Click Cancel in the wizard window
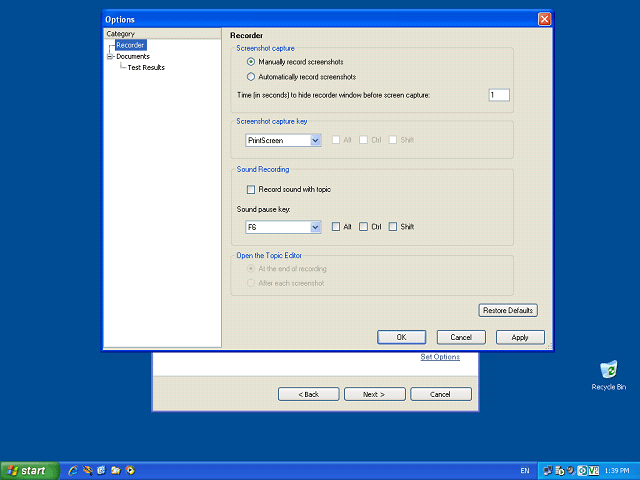This screenshot has height=480, width=640. click(440, 394)
